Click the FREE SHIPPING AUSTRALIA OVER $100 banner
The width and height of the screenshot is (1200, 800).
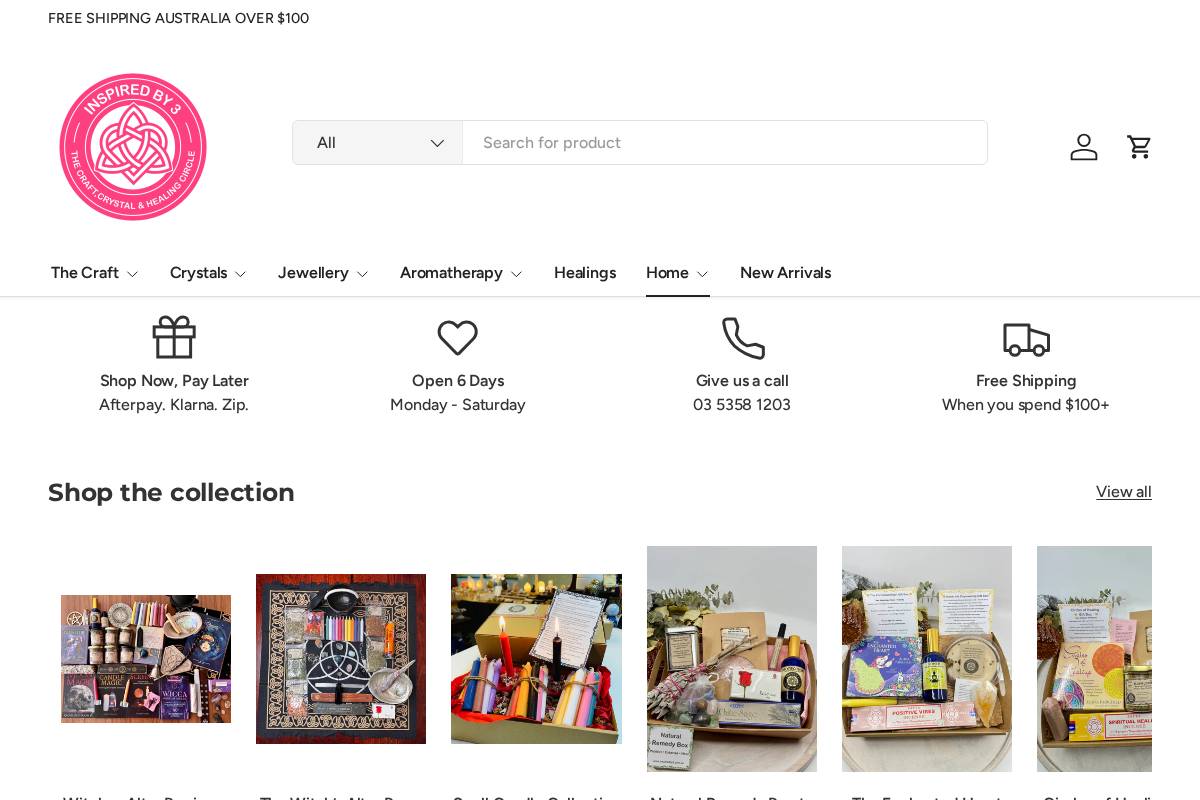coord(178,18)
